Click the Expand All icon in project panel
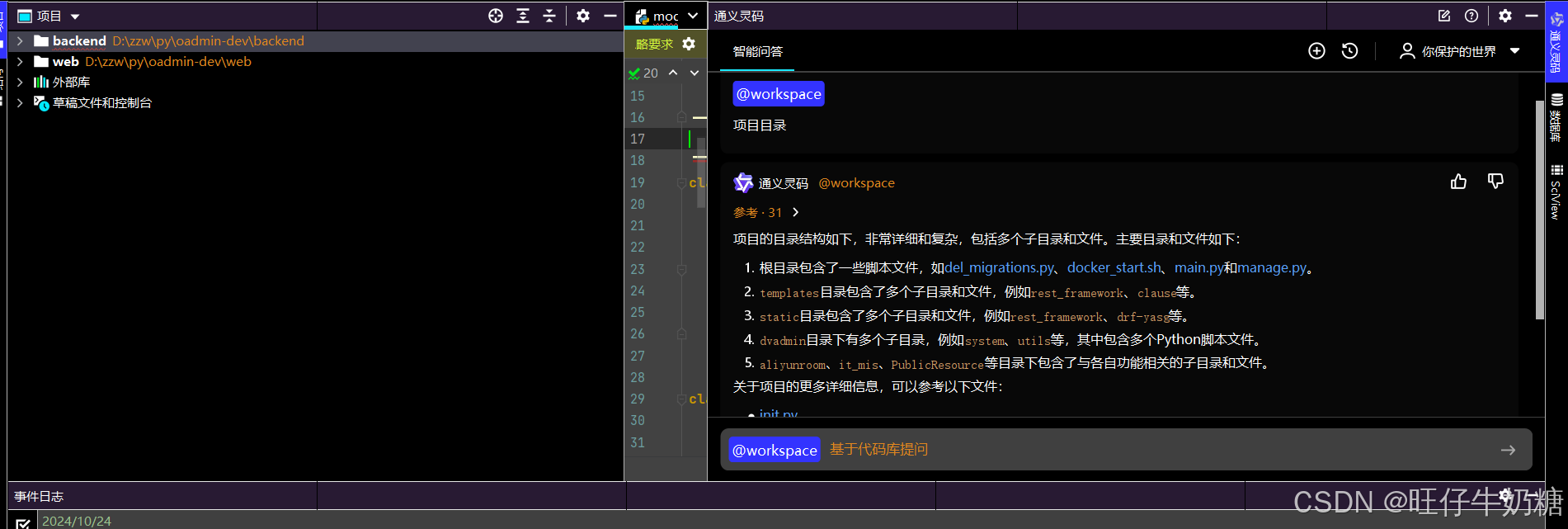Viewport: 1568px width, 529px height. tap(523, 16)
